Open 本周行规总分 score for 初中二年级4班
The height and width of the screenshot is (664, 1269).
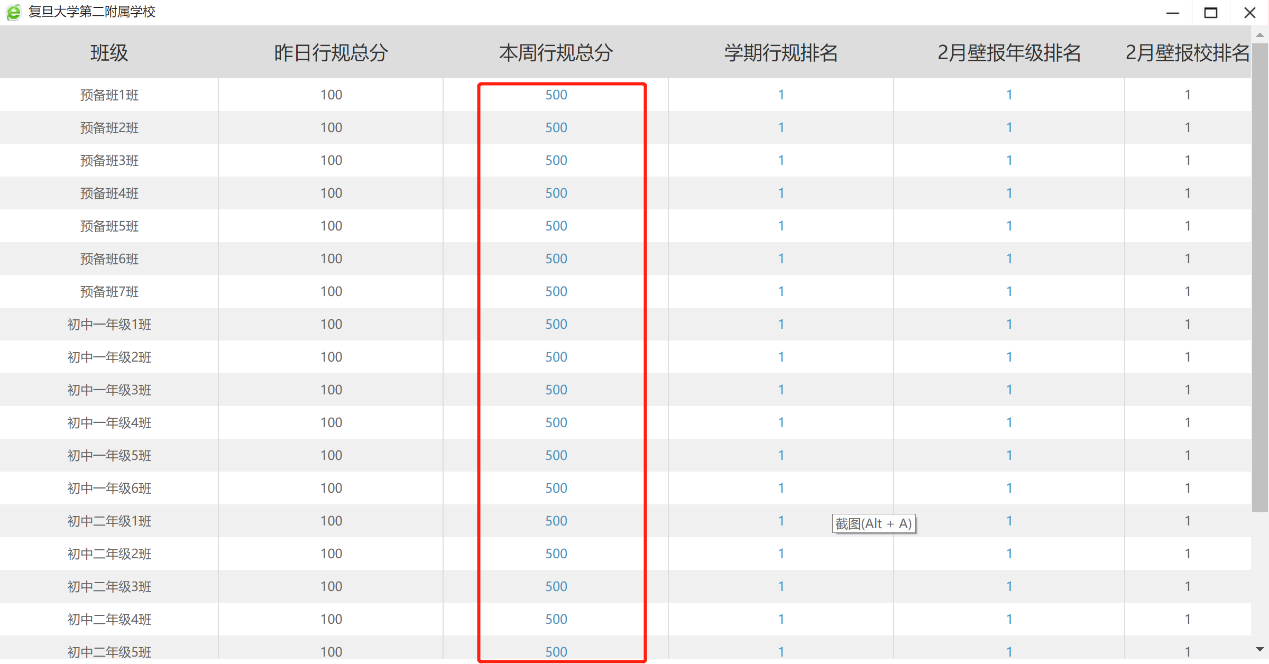click(x=556, y=620)
